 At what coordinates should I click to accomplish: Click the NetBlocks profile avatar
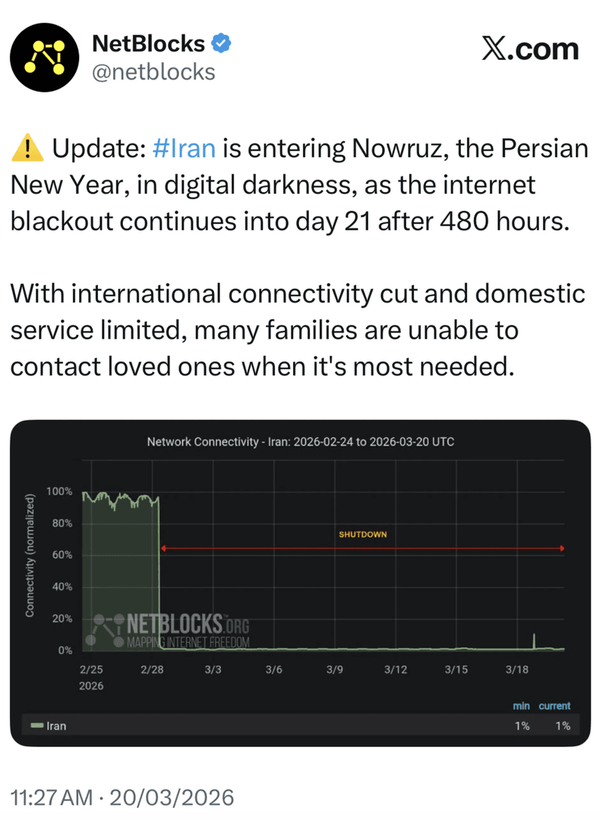(45, 59)
